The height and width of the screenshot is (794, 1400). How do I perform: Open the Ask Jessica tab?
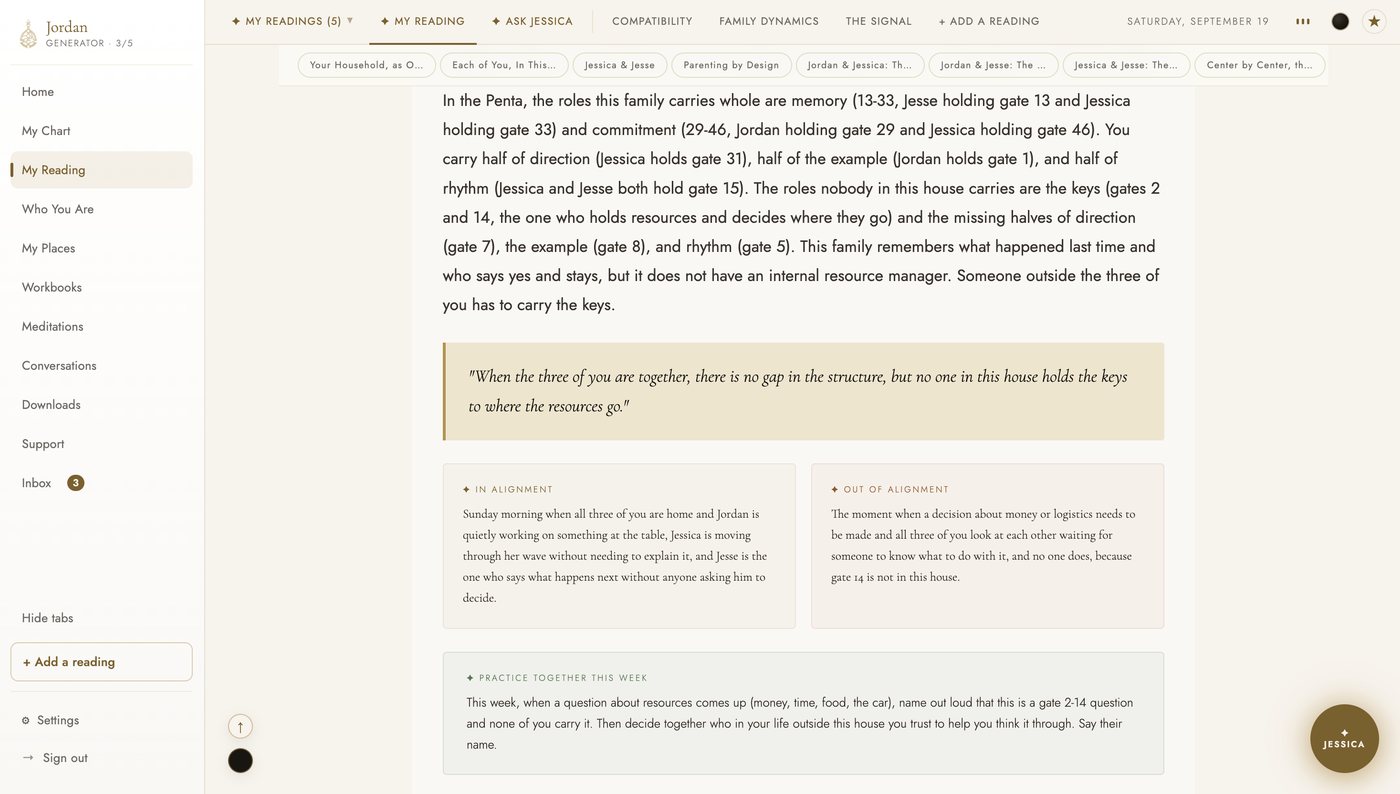tap(532, 21)
